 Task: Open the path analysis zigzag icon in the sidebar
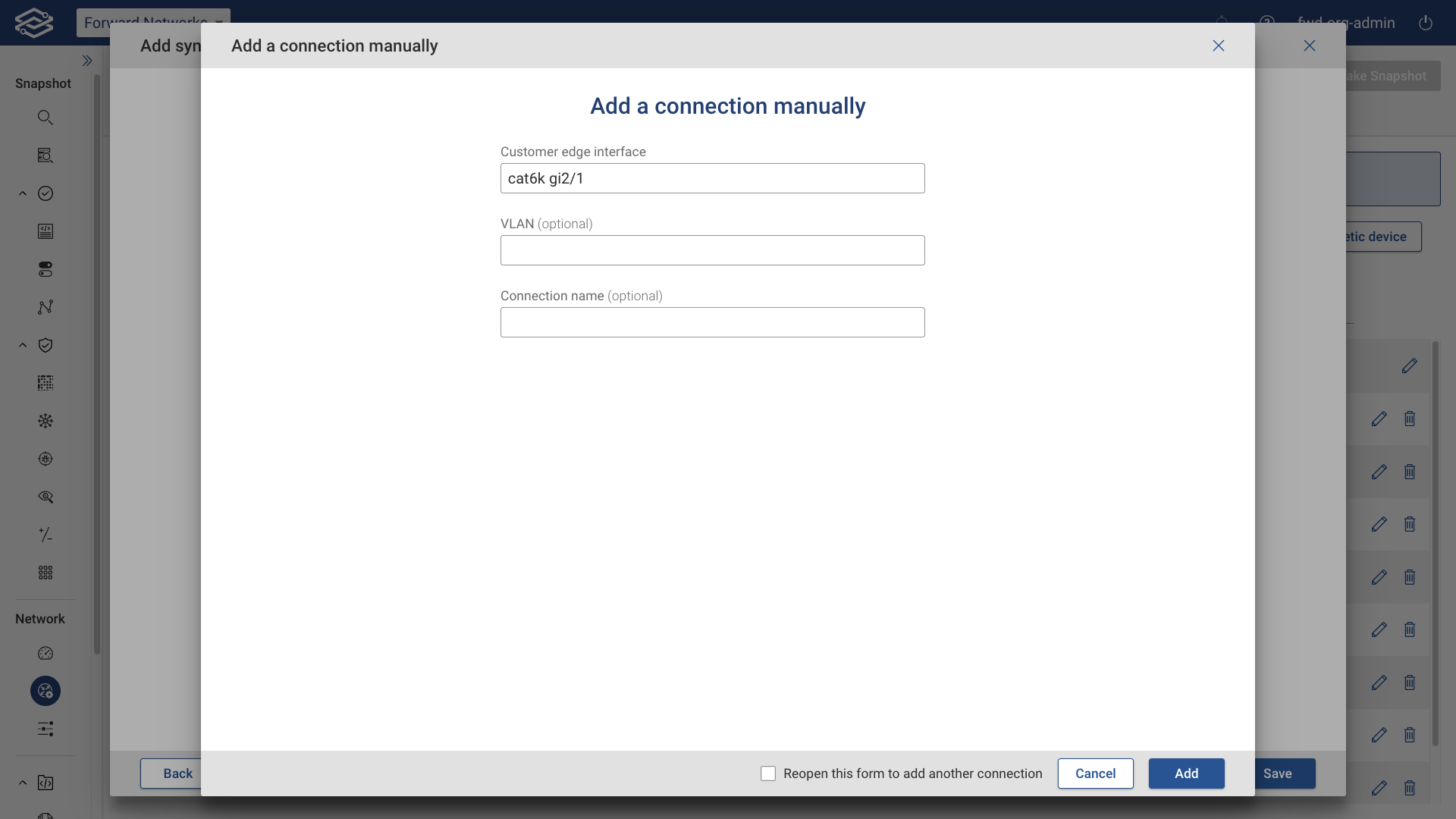point(45,307)
